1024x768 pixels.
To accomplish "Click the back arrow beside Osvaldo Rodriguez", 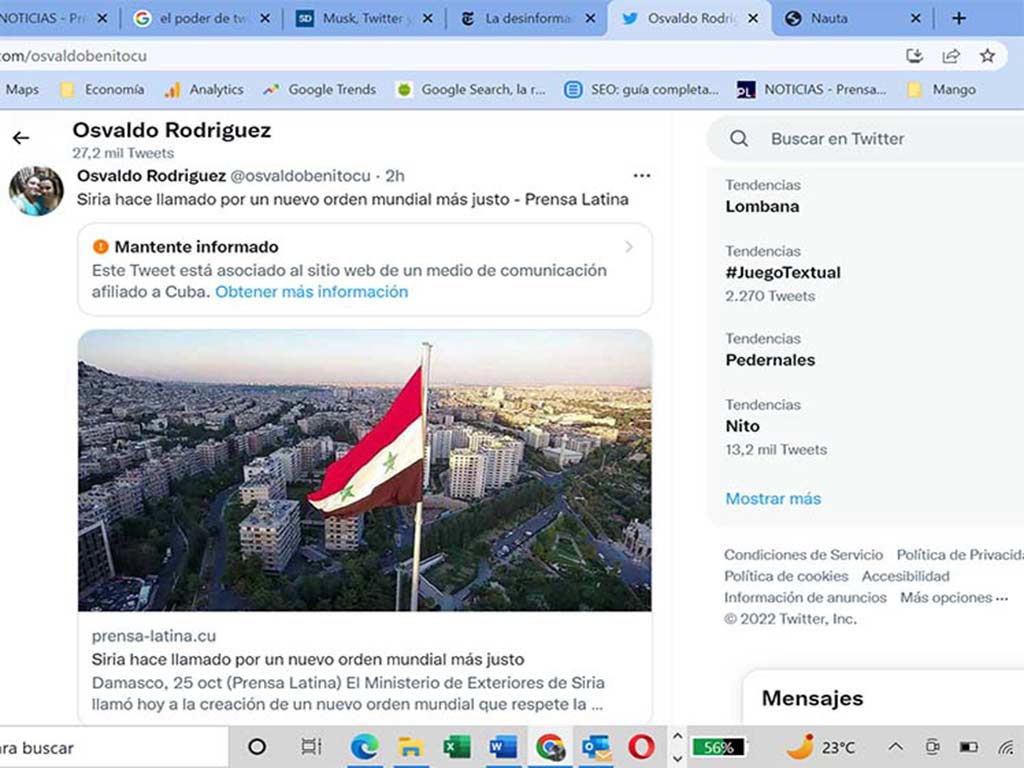I will click(x=21, y=138).
